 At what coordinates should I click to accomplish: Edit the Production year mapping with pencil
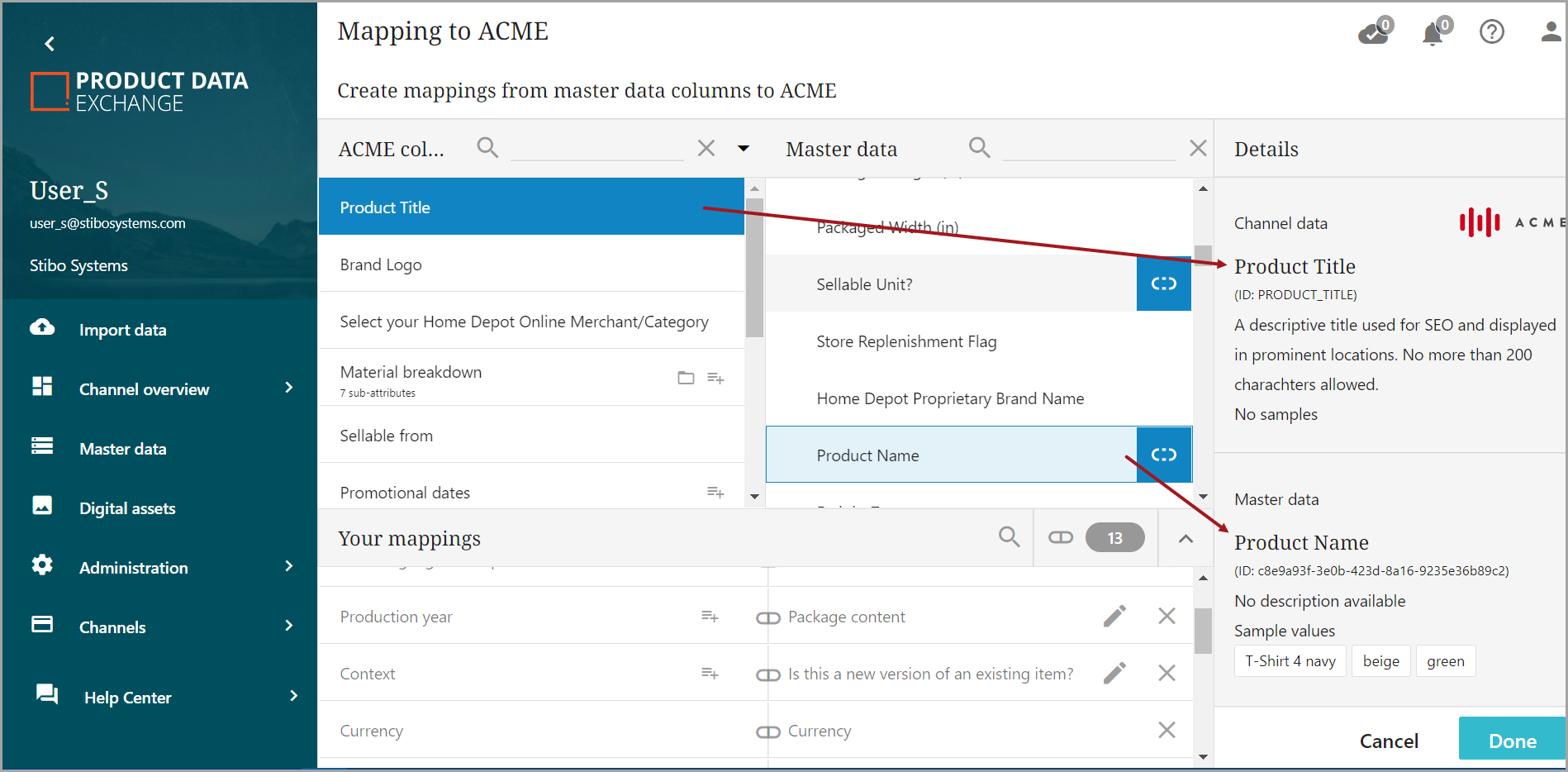[x=1114, y=617]
